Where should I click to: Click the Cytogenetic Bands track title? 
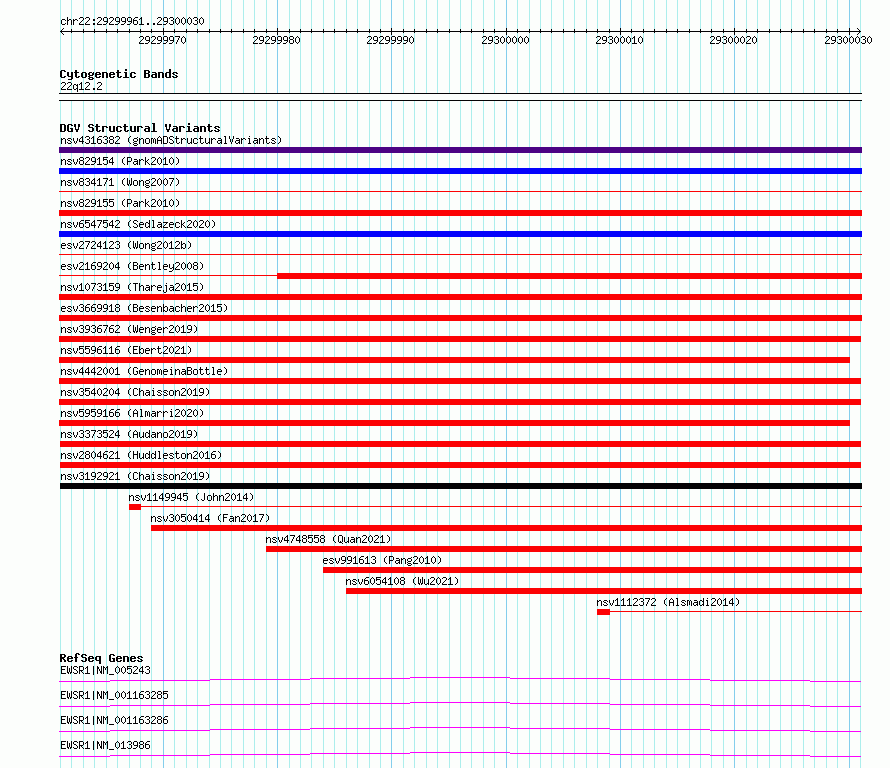pyautogui.click(x=119, y=74)
